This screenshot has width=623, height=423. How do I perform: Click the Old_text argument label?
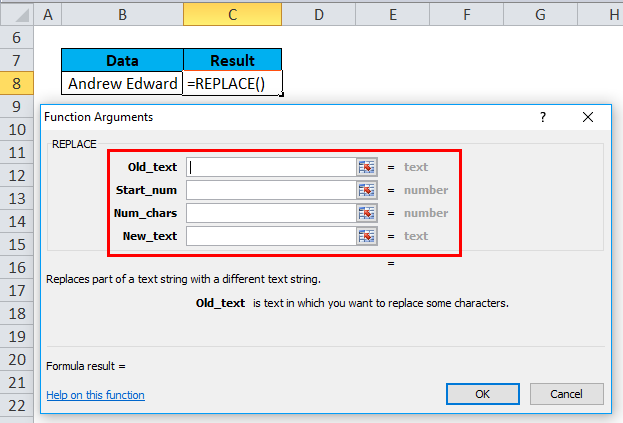[x=152, y=167]
